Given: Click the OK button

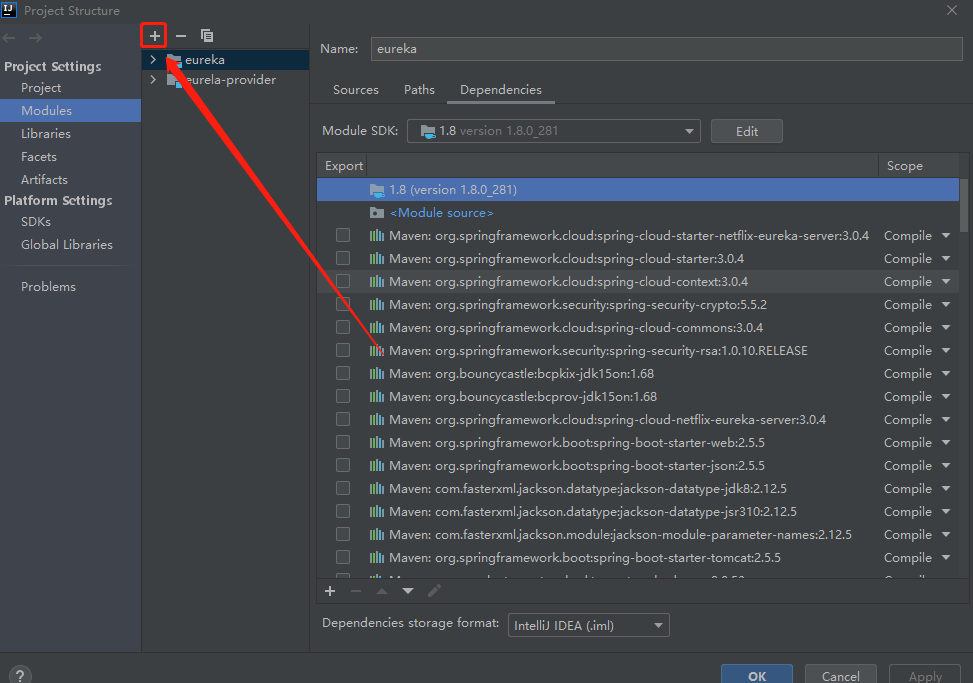Looking at the screenshot, I should tap(756, 674).
